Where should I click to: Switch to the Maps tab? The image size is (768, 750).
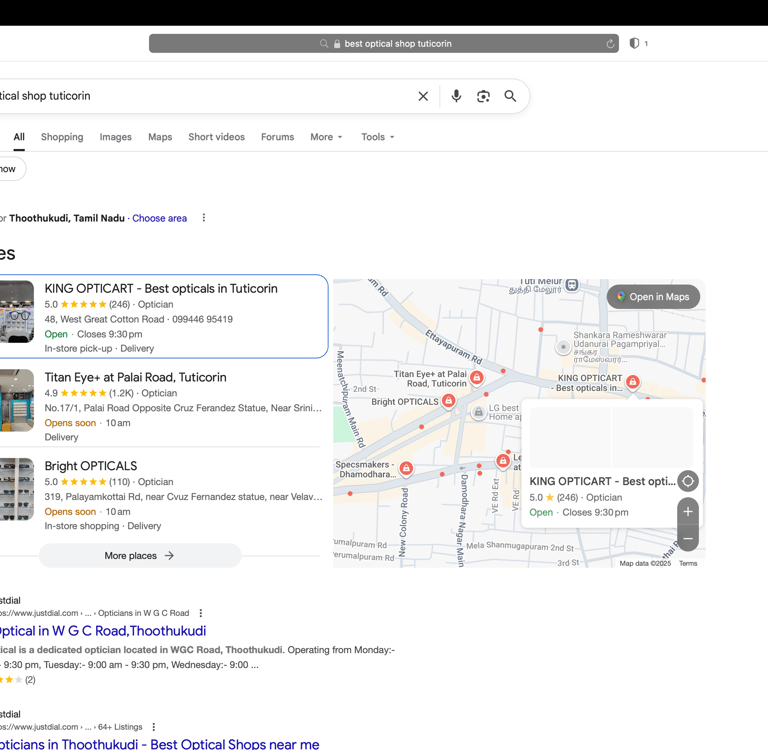[160, 137]
